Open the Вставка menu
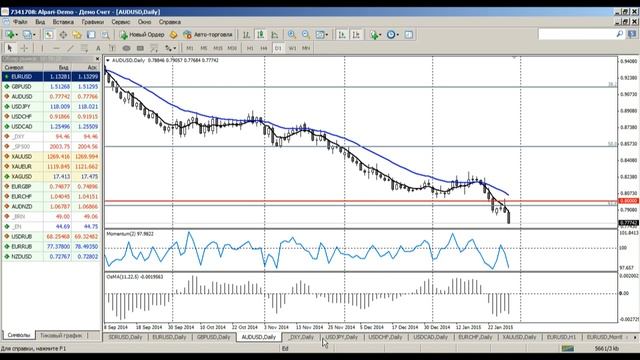The height and width of the screenshot is (360, 640). click(63, 22)
